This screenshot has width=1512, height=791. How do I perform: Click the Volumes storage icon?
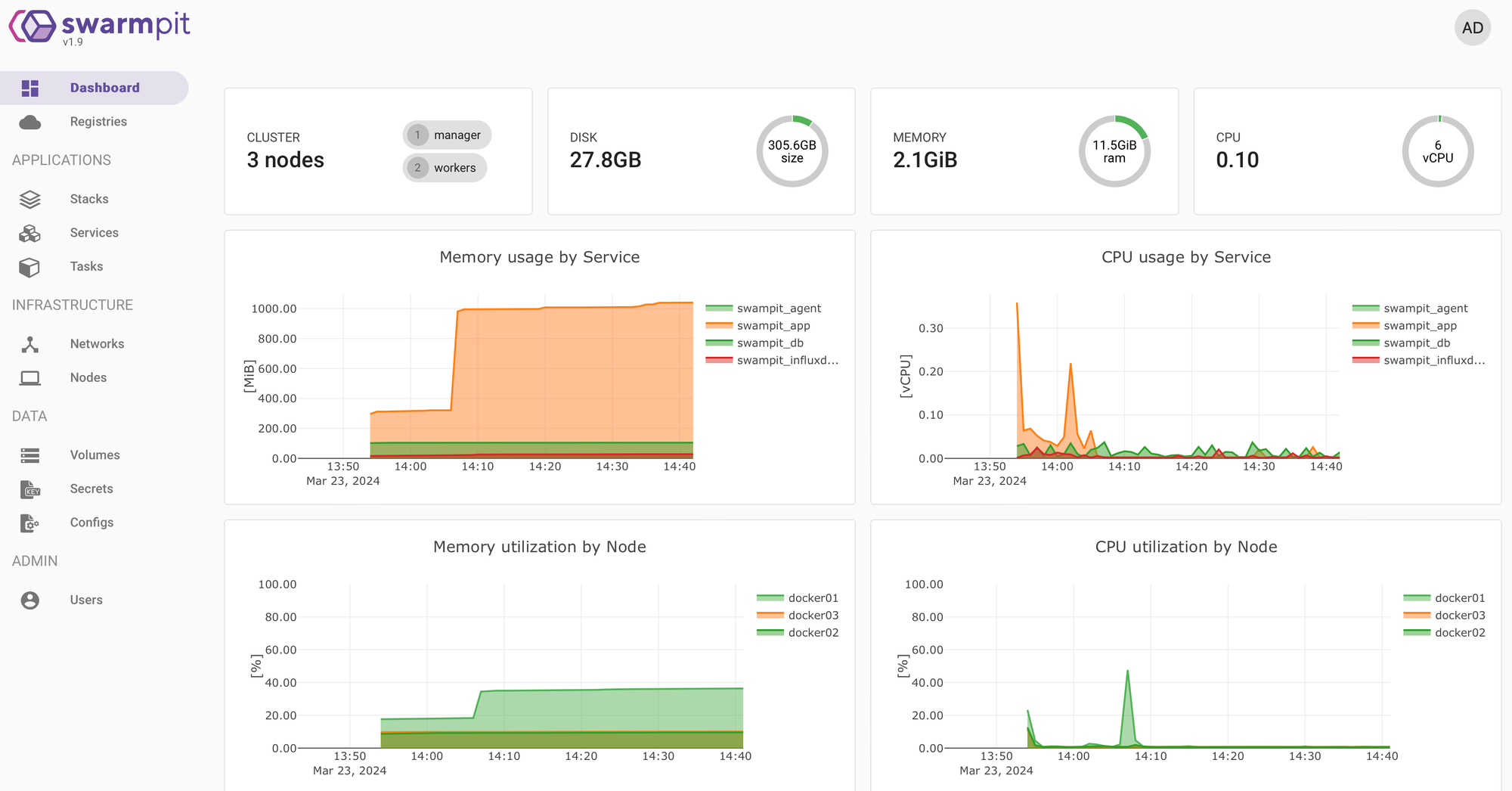[30, 455]
